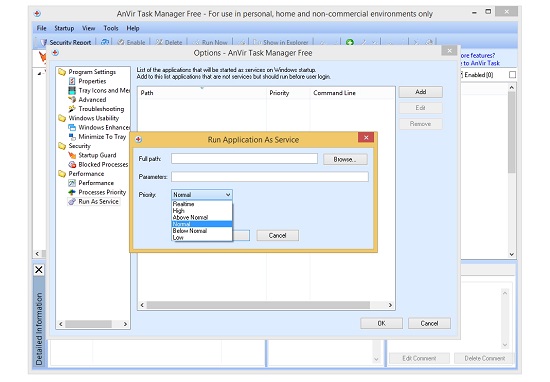Click the Performance folder icon

coord(62,174)
